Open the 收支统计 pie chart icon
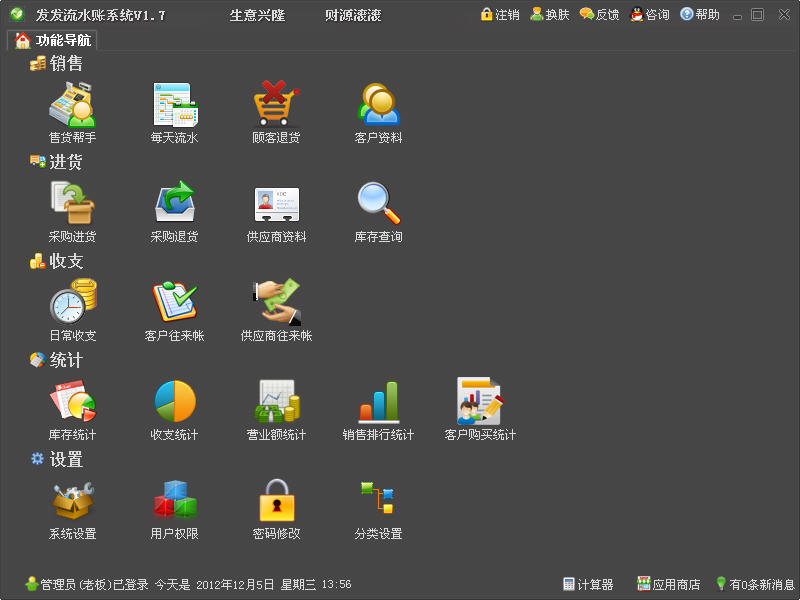 click(x=174, y=409)
